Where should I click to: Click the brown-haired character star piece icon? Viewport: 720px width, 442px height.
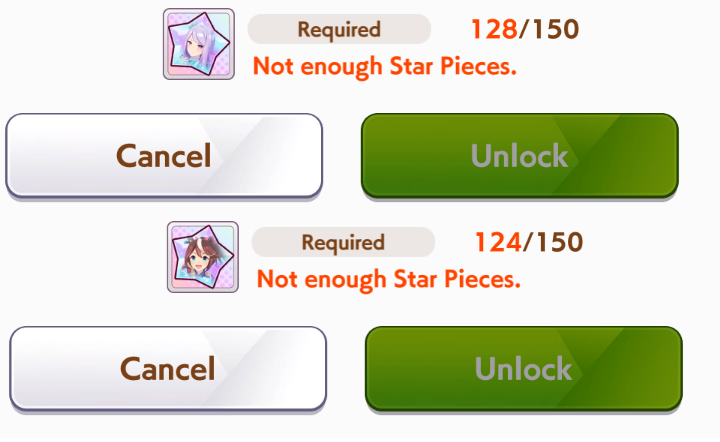202,257
